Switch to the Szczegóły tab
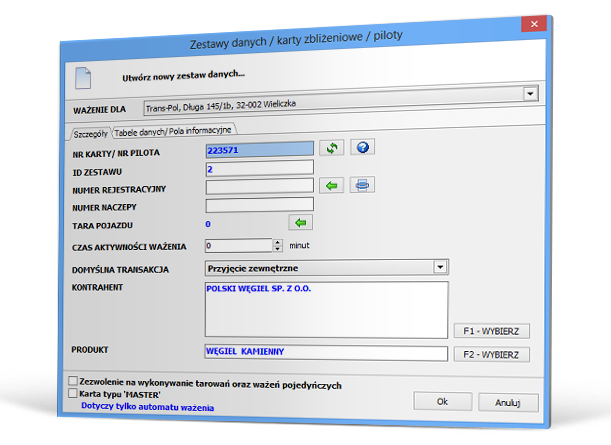 coord(90,132)
